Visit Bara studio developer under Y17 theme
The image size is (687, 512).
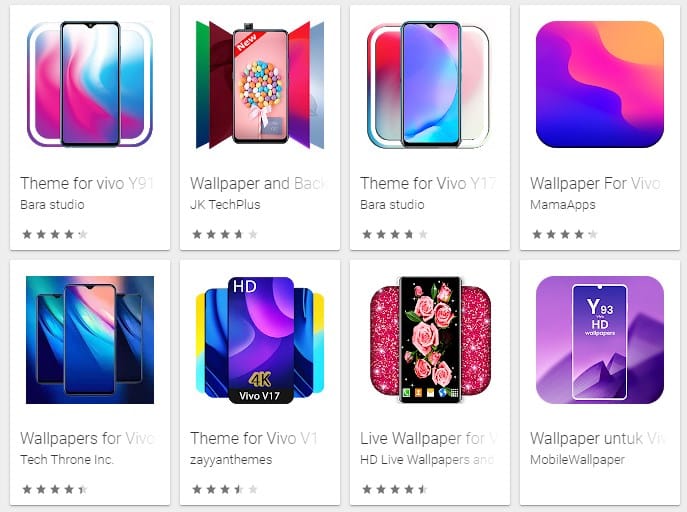(x=392, y=205)
